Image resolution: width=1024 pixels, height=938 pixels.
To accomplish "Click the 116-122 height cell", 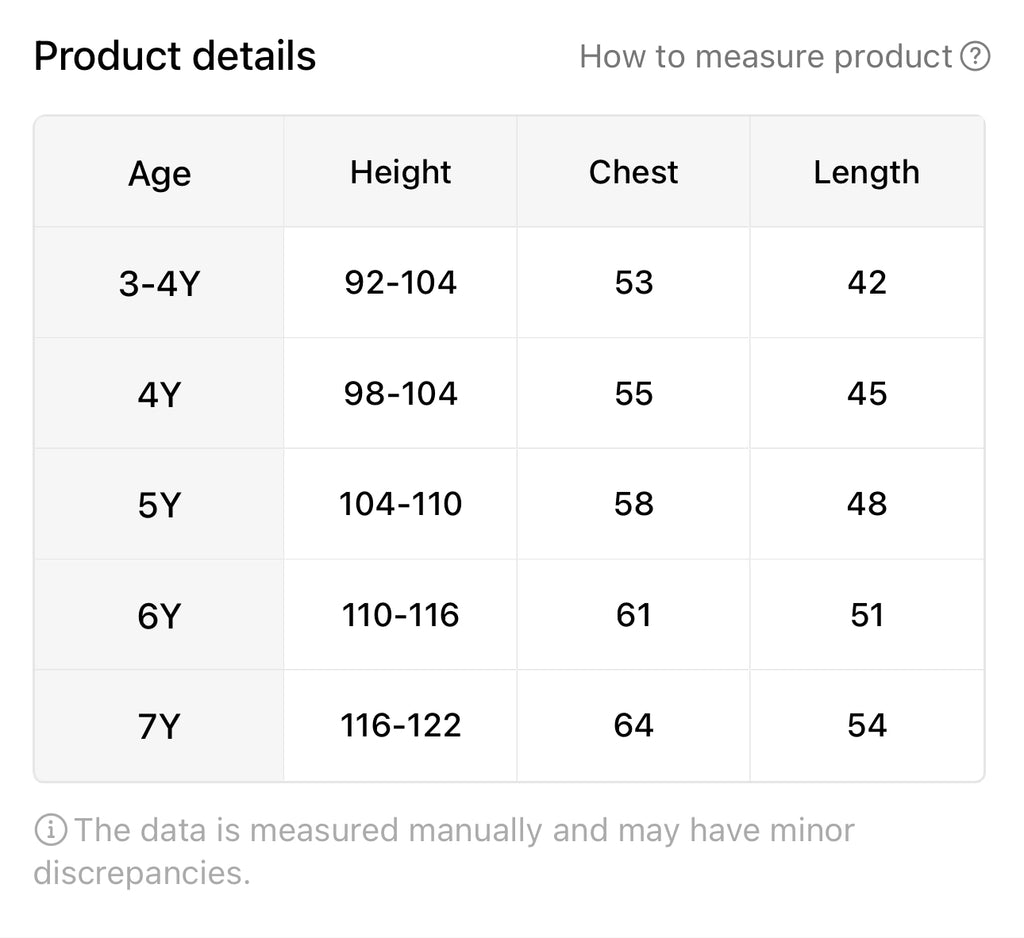I will (400, 726).
